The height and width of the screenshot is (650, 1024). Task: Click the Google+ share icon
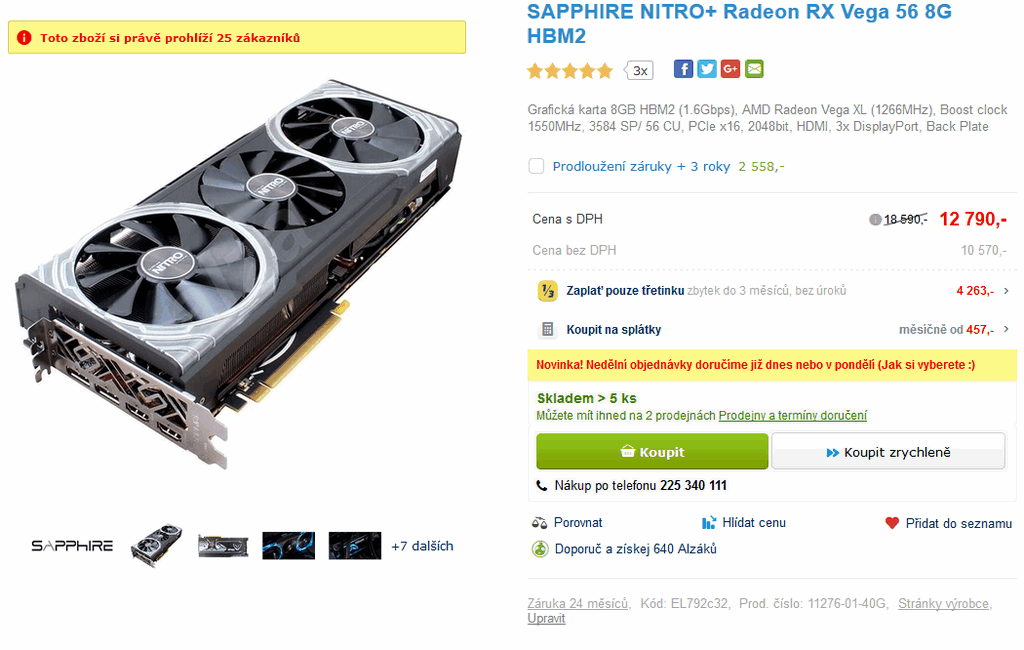pos(730,69)
